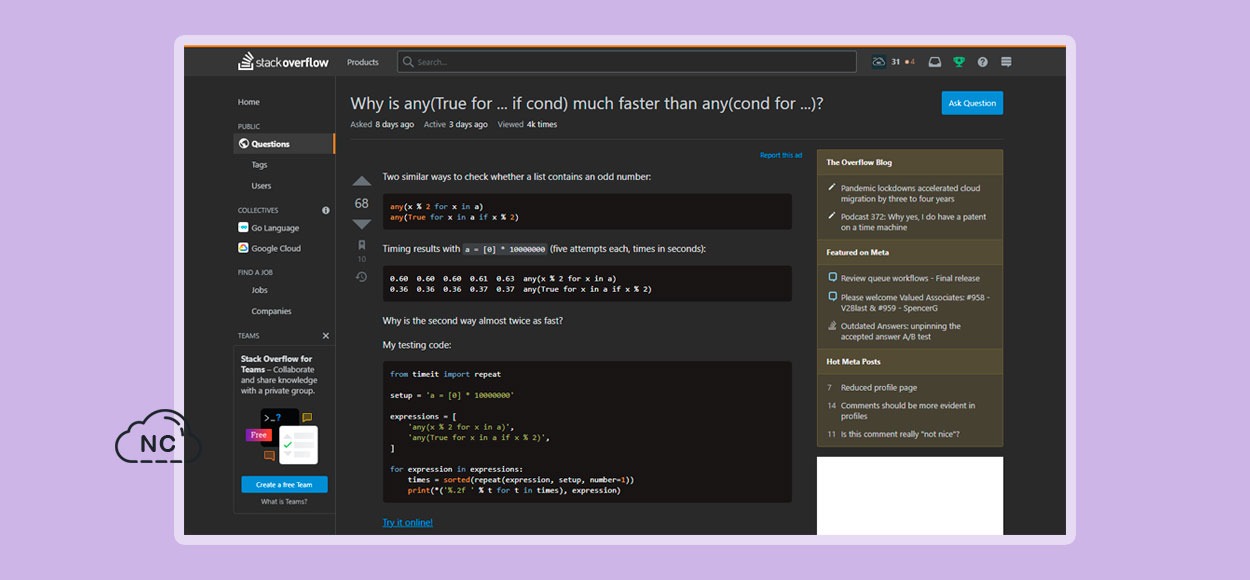This screenshot has width=1250, height=580.
Task: Bookmark the question with the bookmark icon
Action: (x=362, y=245)
